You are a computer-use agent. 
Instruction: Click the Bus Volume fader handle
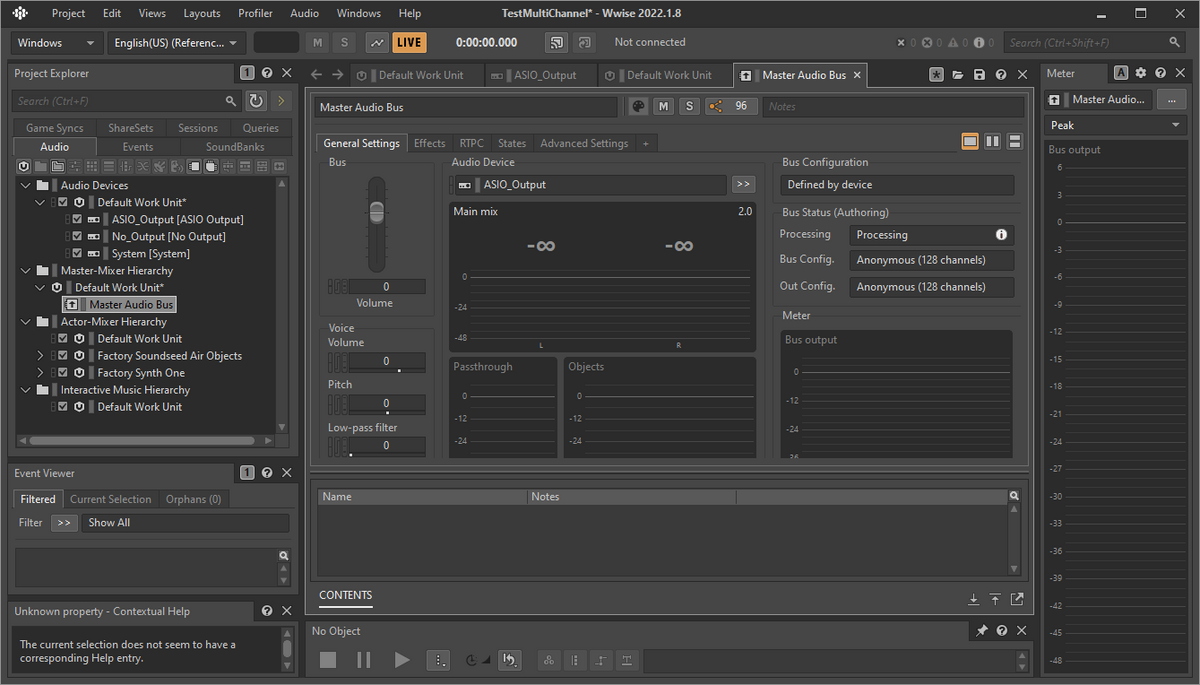[376, 212]
